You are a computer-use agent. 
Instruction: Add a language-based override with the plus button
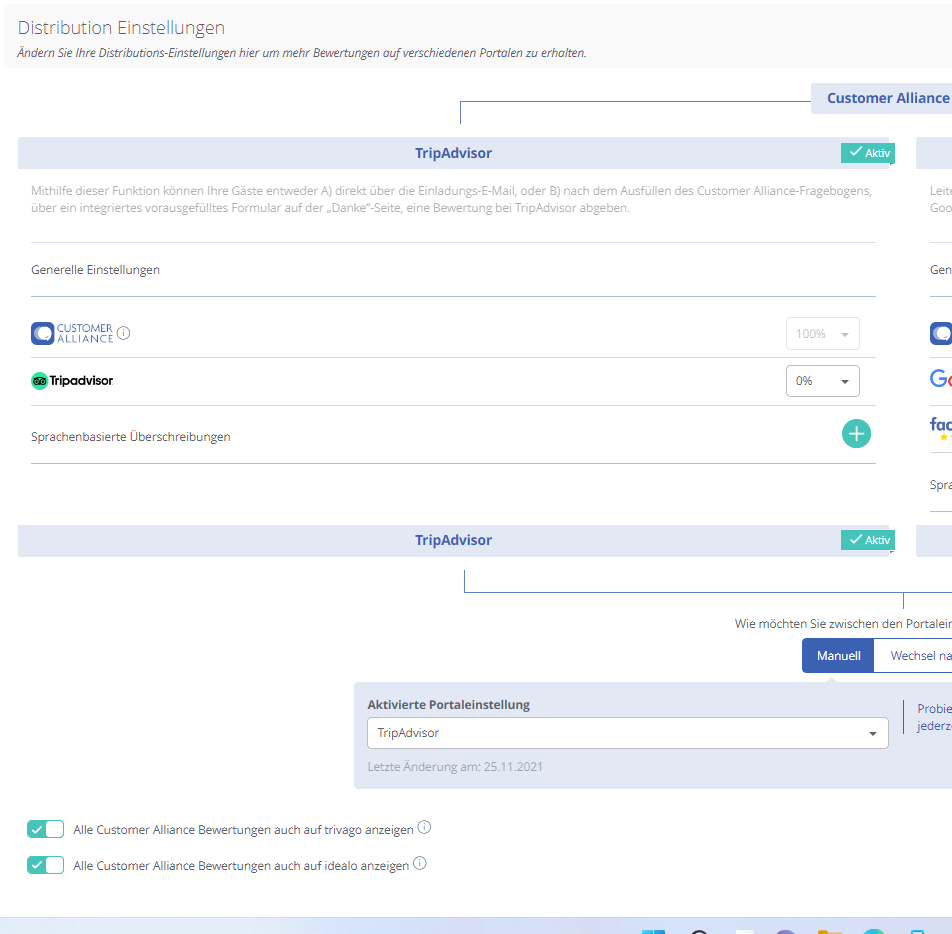pos(856,434)
